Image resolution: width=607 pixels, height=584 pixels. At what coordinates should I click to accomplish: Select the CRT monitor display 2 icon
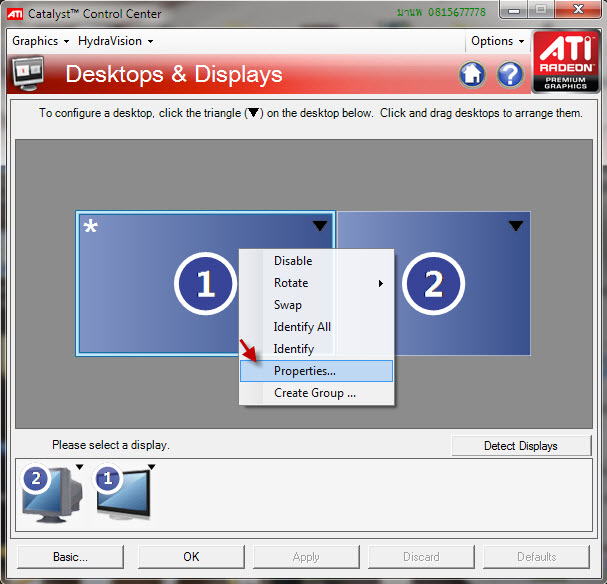(52, 494)
